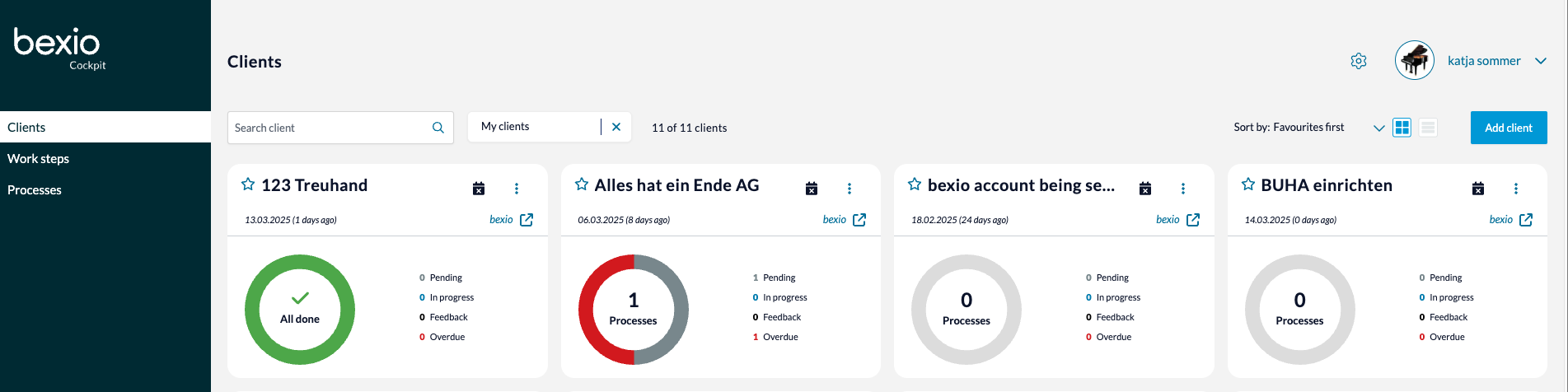The image size is (1568, 392).
Task: Click the search magnifier icon
Action: [x=438, y=128]
